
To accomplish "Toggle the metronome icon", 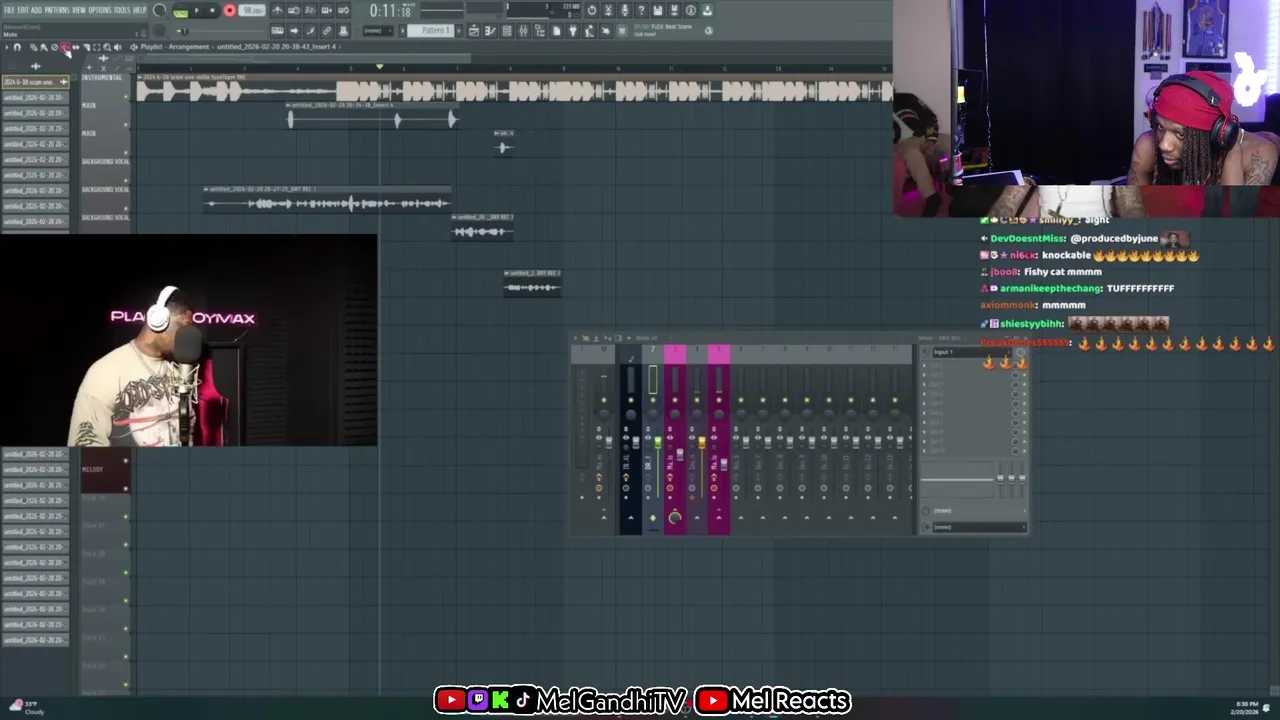I will coord(278,10).
